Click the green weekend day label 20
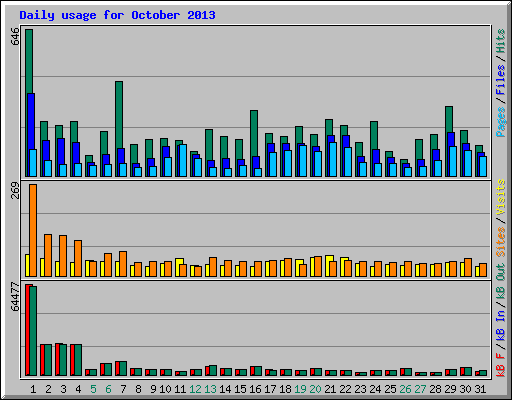This screenshot has width=512, height=400. 315,389
